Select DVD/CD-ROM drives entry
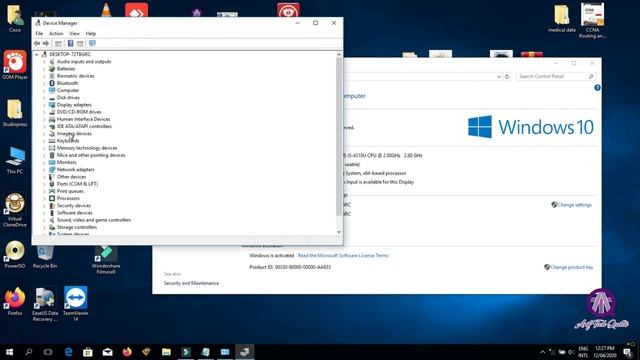This screenshot has width=640, height=360. [79, 112]
